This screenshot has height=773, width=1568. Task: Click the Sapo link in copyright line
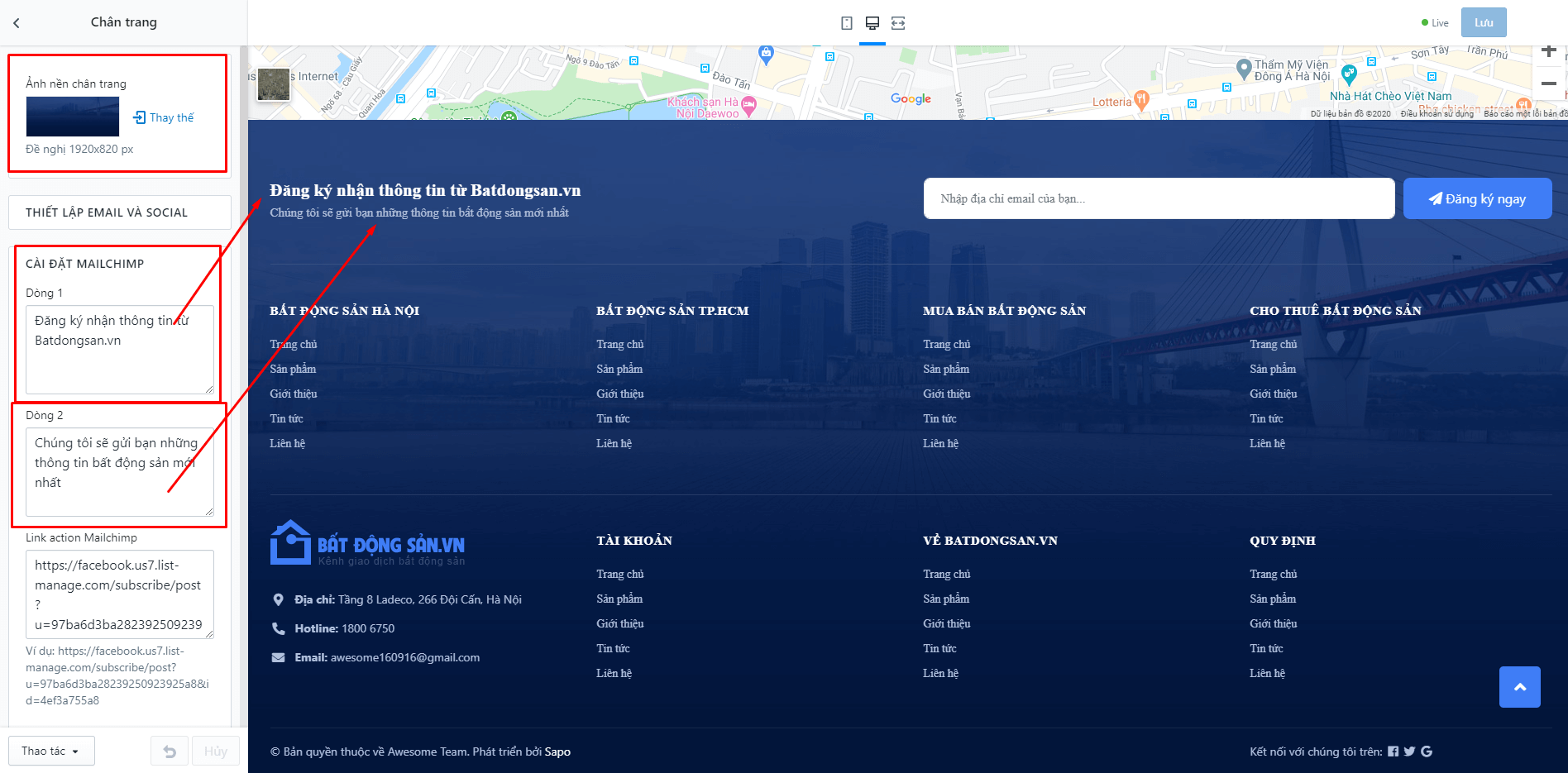tap(557, 752)
